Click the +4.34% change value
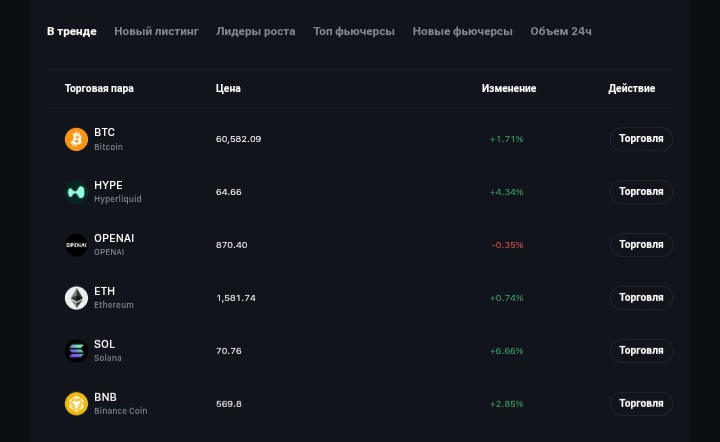The width and height of the screenshot is (720, 442). 506,192
